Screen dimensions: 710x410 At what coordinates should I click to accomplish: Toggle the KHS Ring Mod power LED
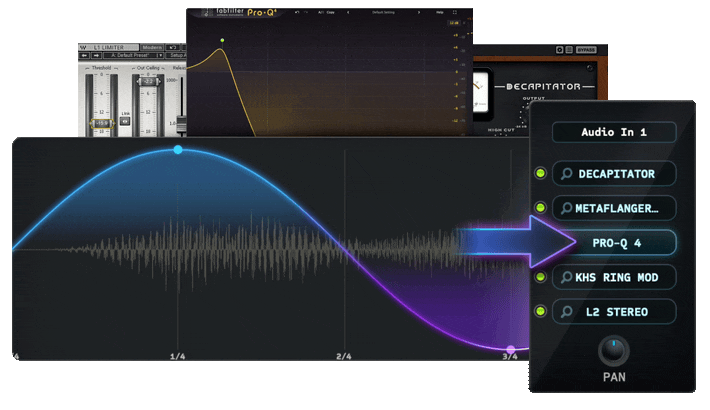pos(540,277)
